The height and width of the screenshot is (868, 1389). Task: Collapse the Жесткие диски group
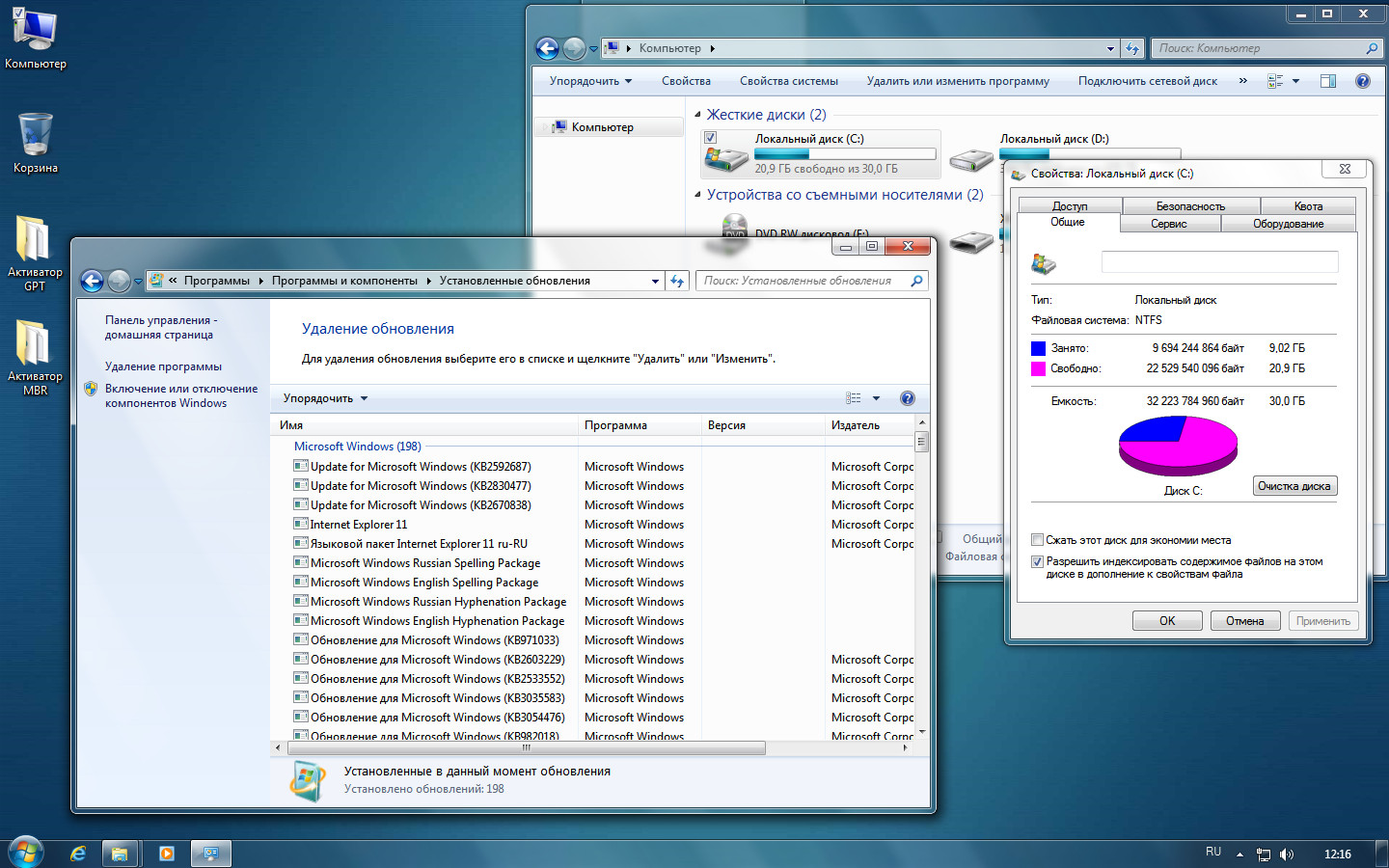click(x=698, y=115)
